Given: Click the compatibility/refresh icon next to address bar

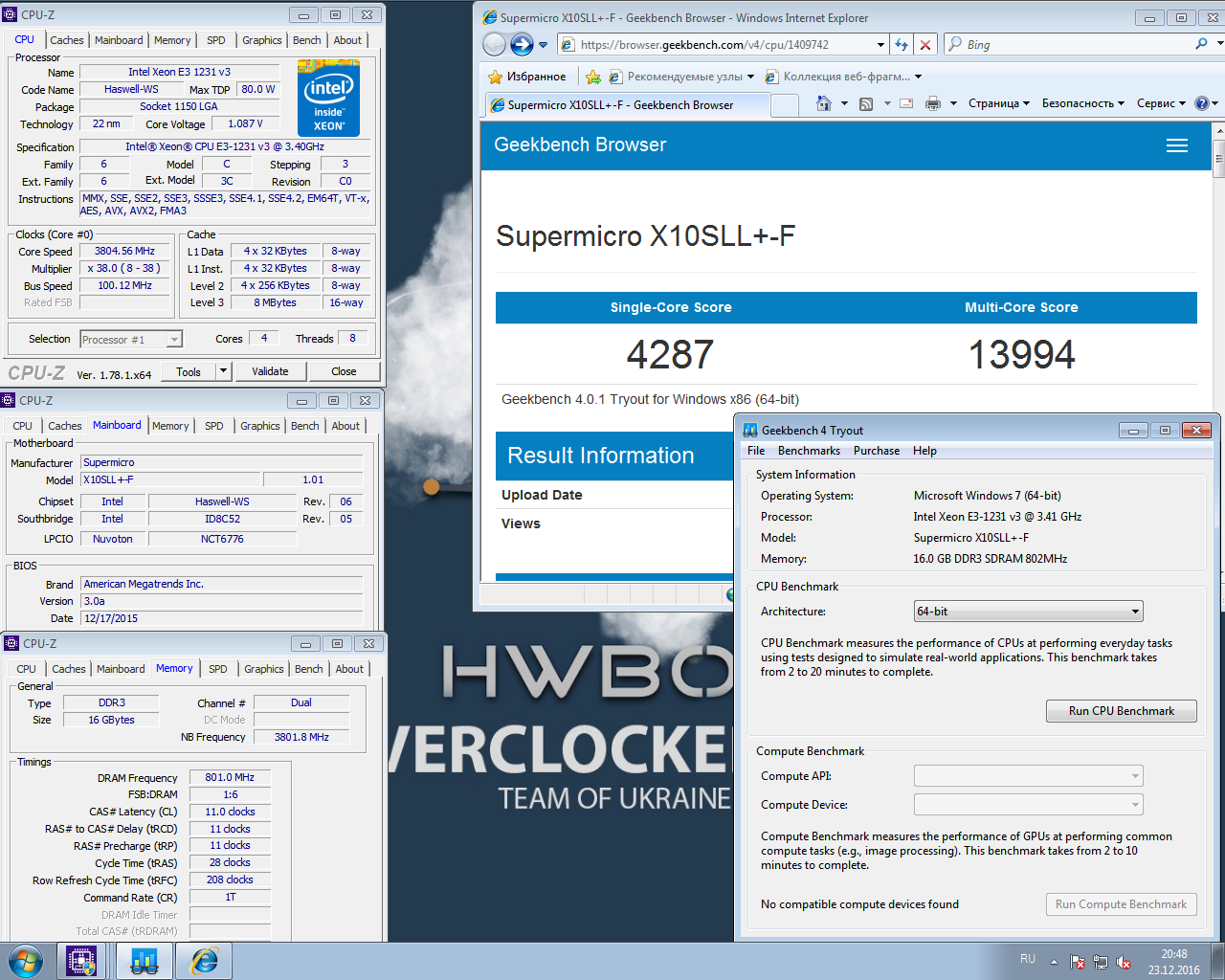Looking at the screenshot, I should (x=901, y=44).
